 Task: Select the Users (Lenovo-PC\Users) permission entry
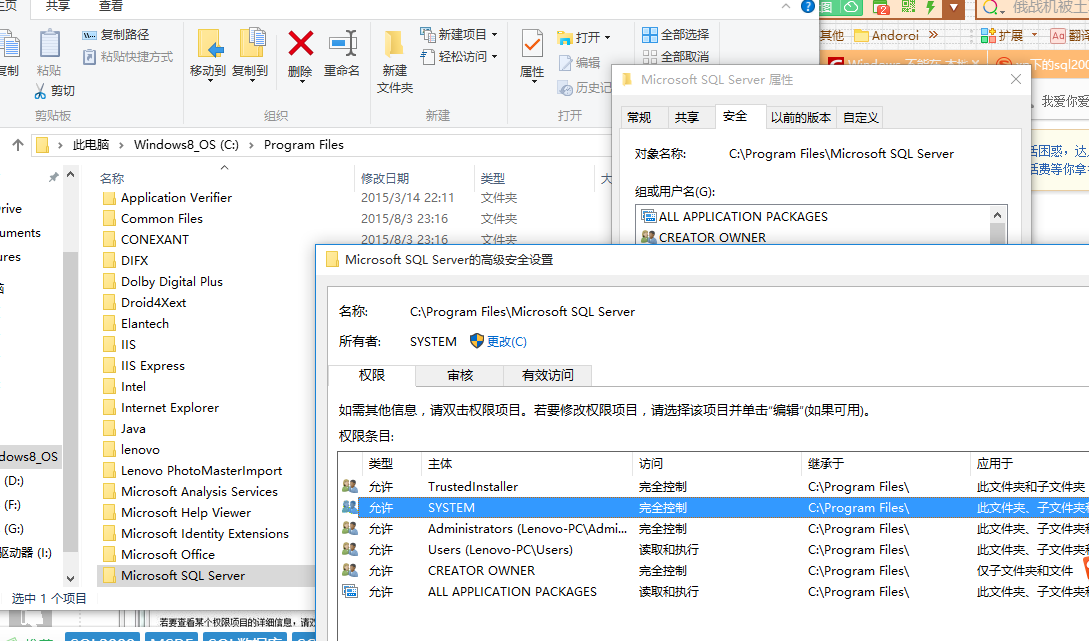point(713,549)
